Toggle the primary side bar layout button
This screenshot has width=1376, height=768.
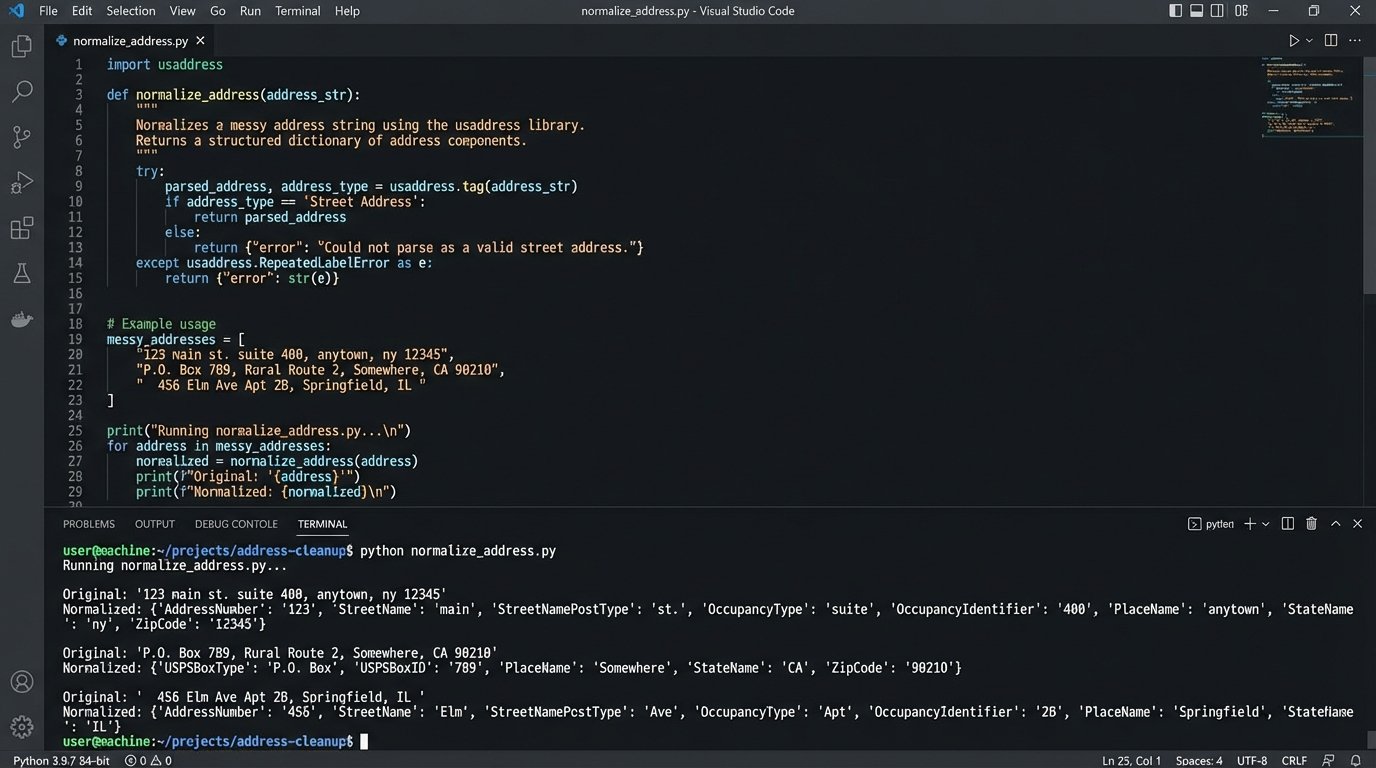1175,11
